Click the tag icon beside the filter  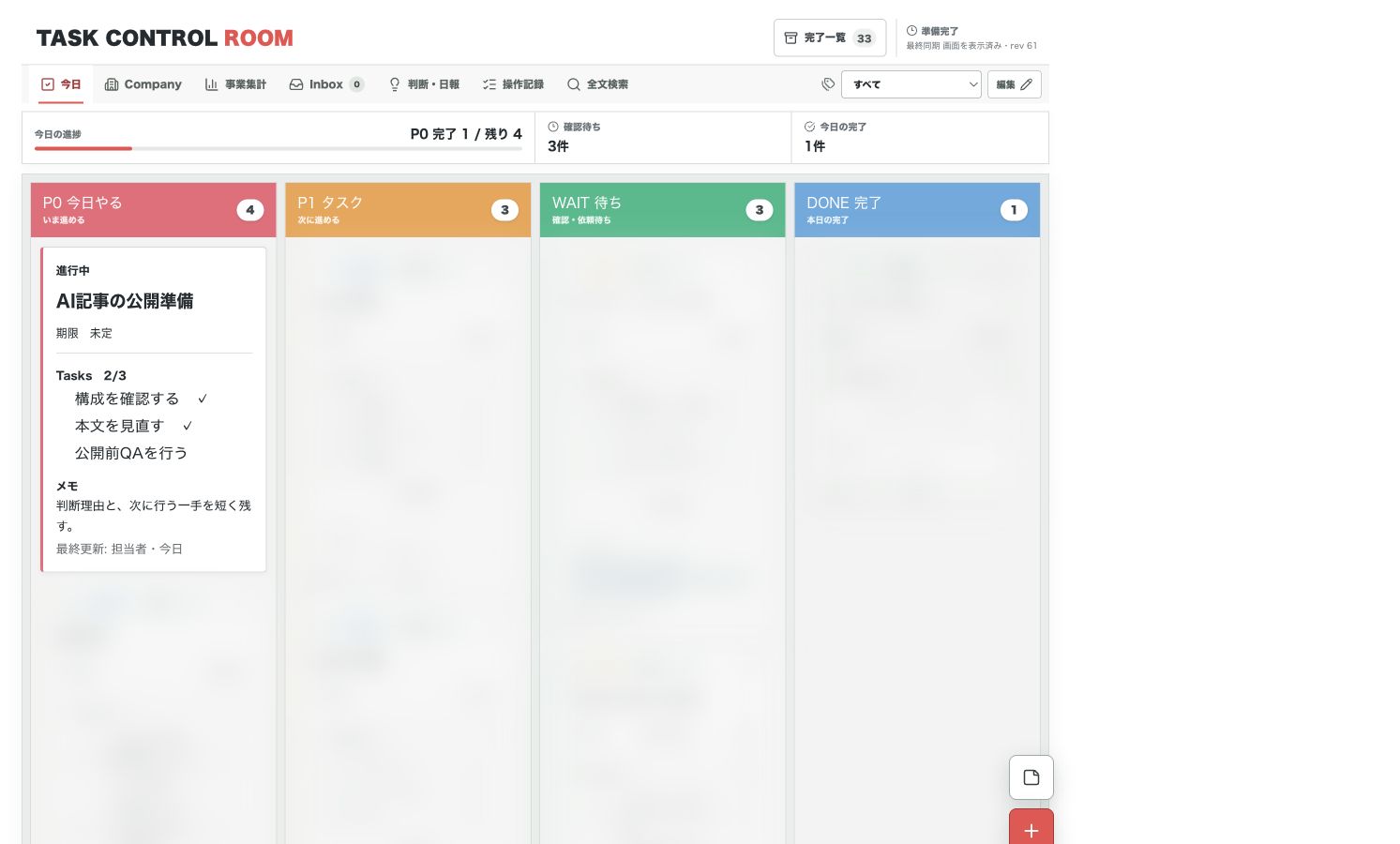click(x=828, y=84)
